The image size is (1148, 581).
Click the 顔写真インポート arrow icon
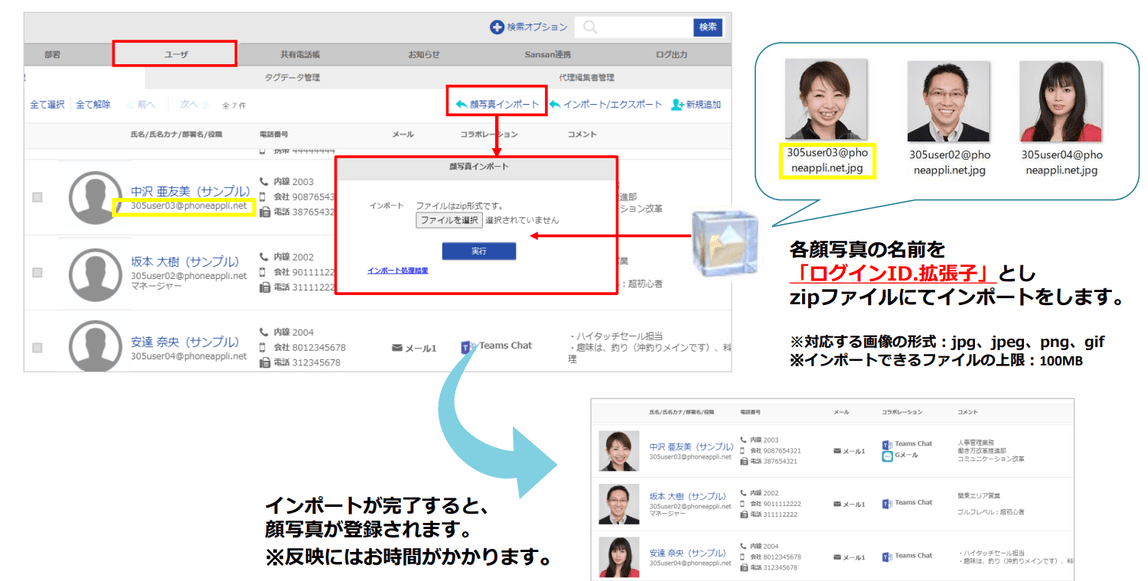[x=461, y=105]
